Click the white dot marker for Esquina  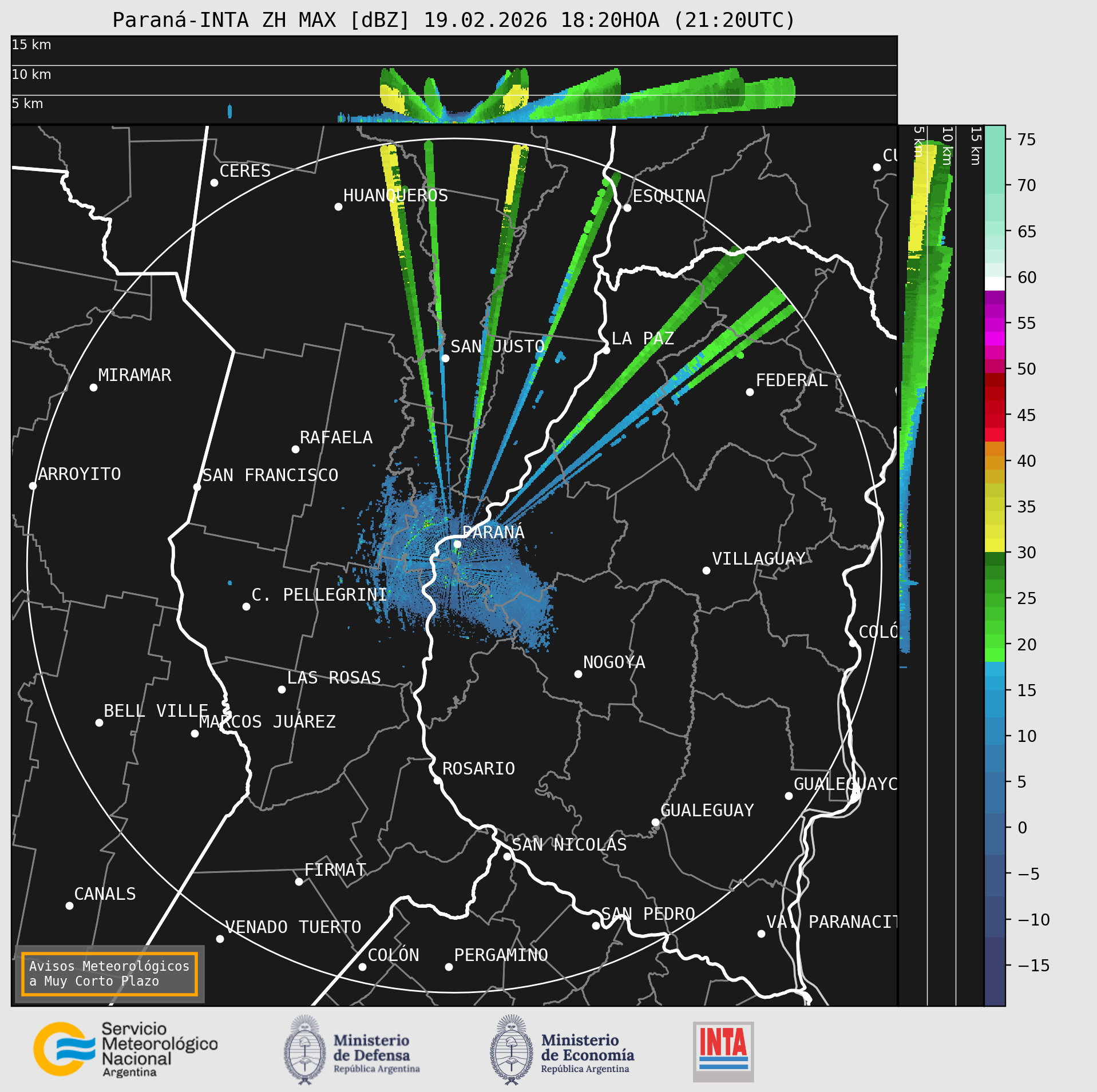[x=627, y=208]
